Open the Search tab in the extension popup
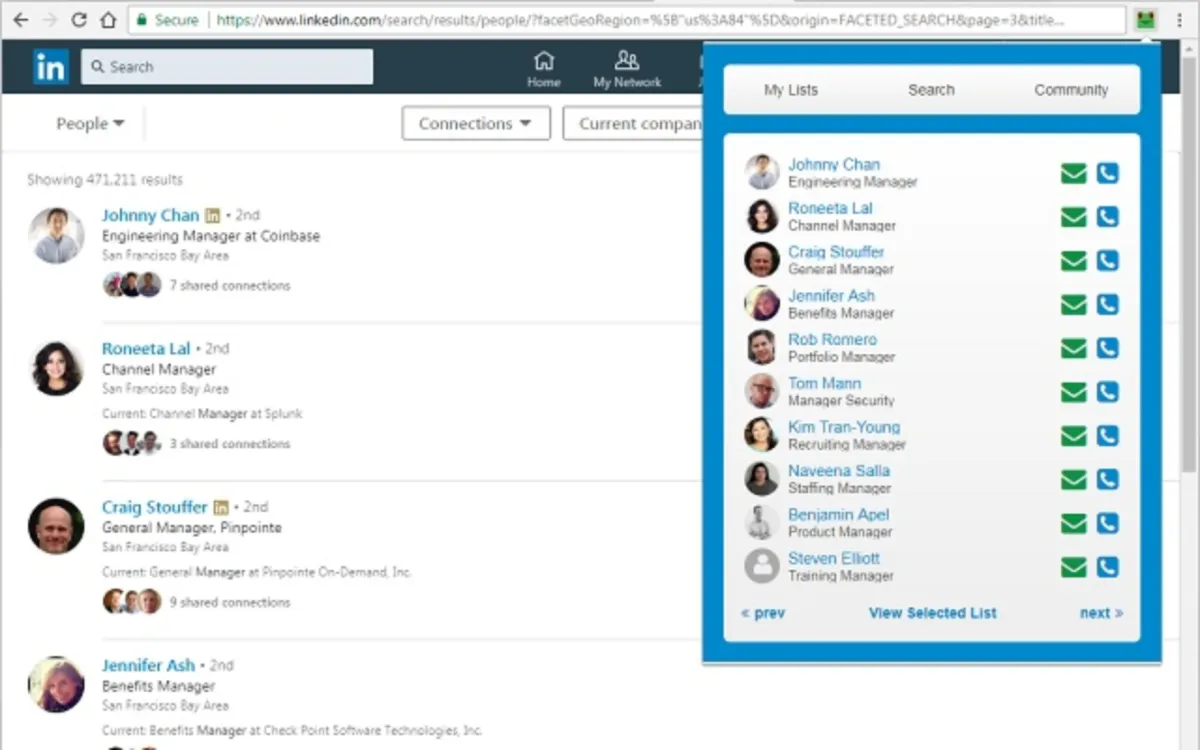The image size is (1200, 750). (x=931, y=90)
